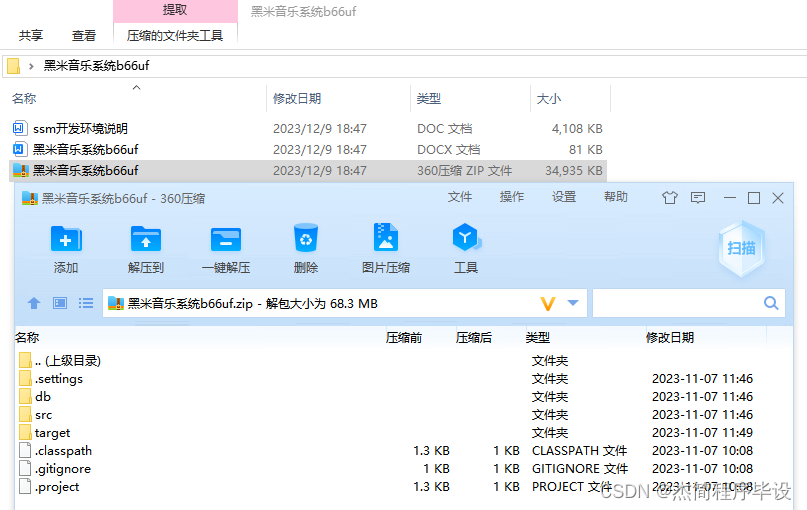Click the 删除 trash bin icon
This screenshot has height=510, width=807.
pos(306,238)
